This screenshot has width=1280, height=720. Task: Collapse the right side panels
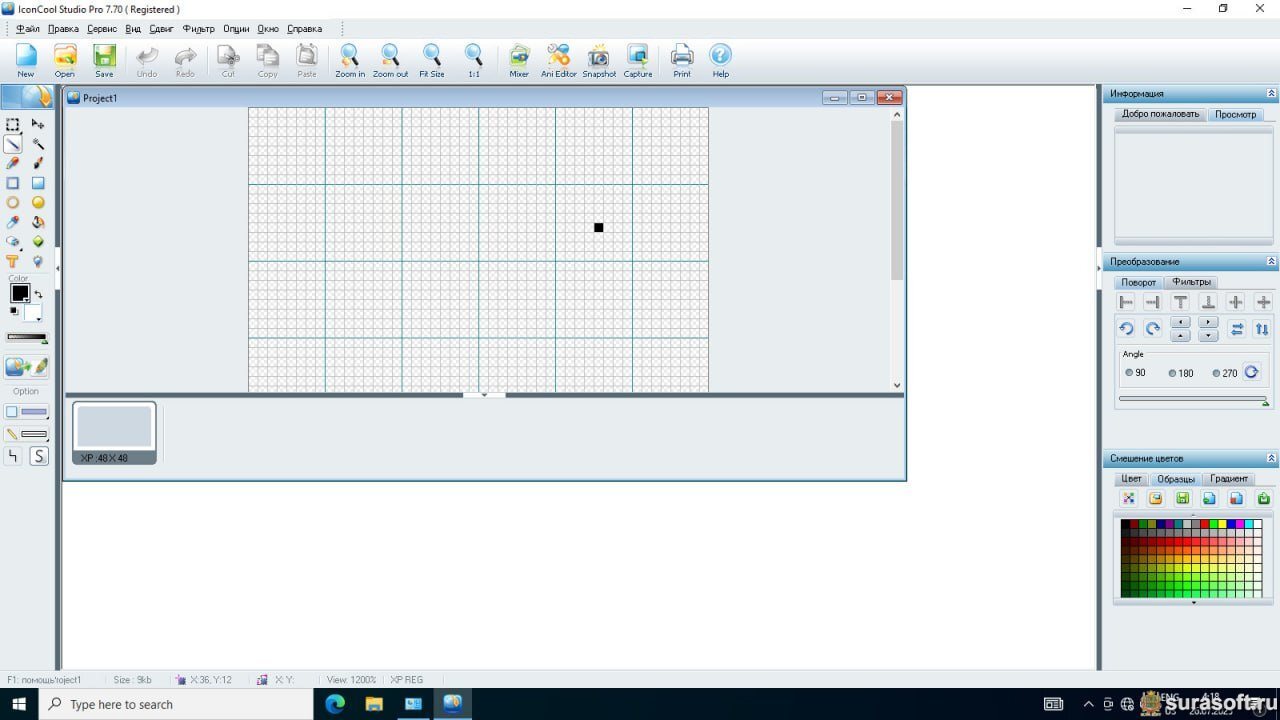[x=1099, y=268]
